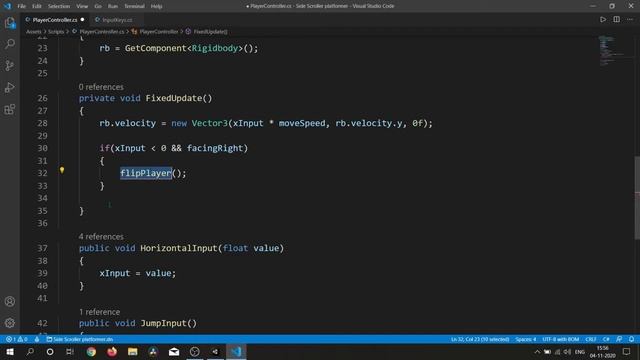The height and width of the screenshot is (360, 640).
Task: Open the Run and Debug view
Action: [x=10, y=87]
